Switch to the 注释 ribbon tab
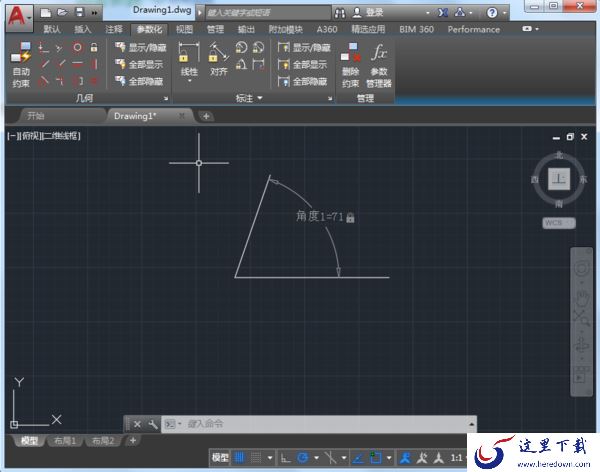 click(x=114, y=29)
